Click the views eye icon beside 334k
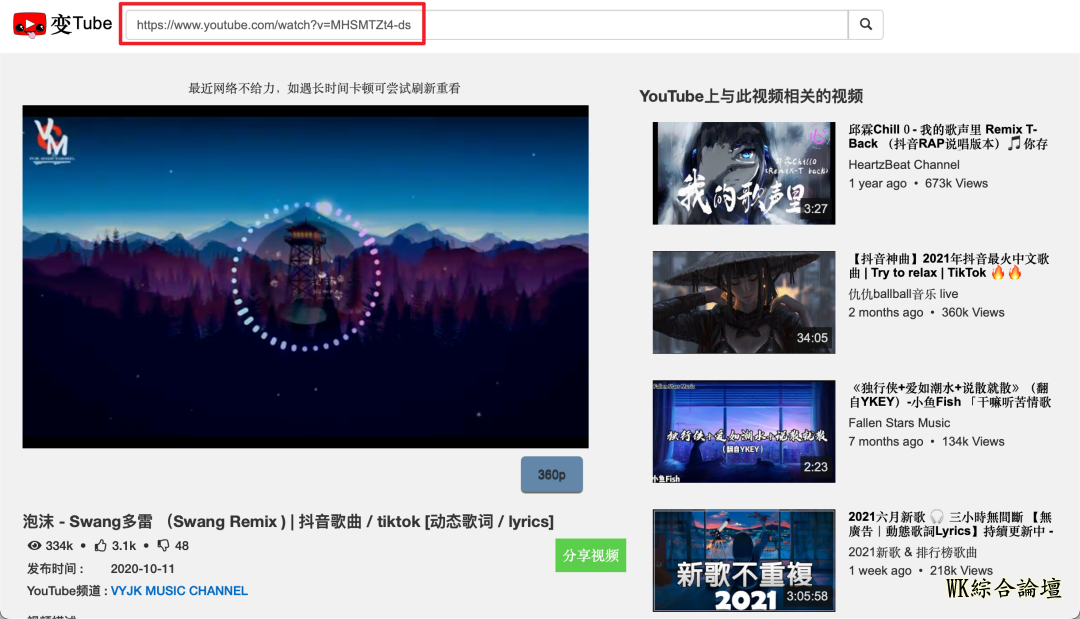Viewport: 1080px width, 619px height. click(34, 545)
